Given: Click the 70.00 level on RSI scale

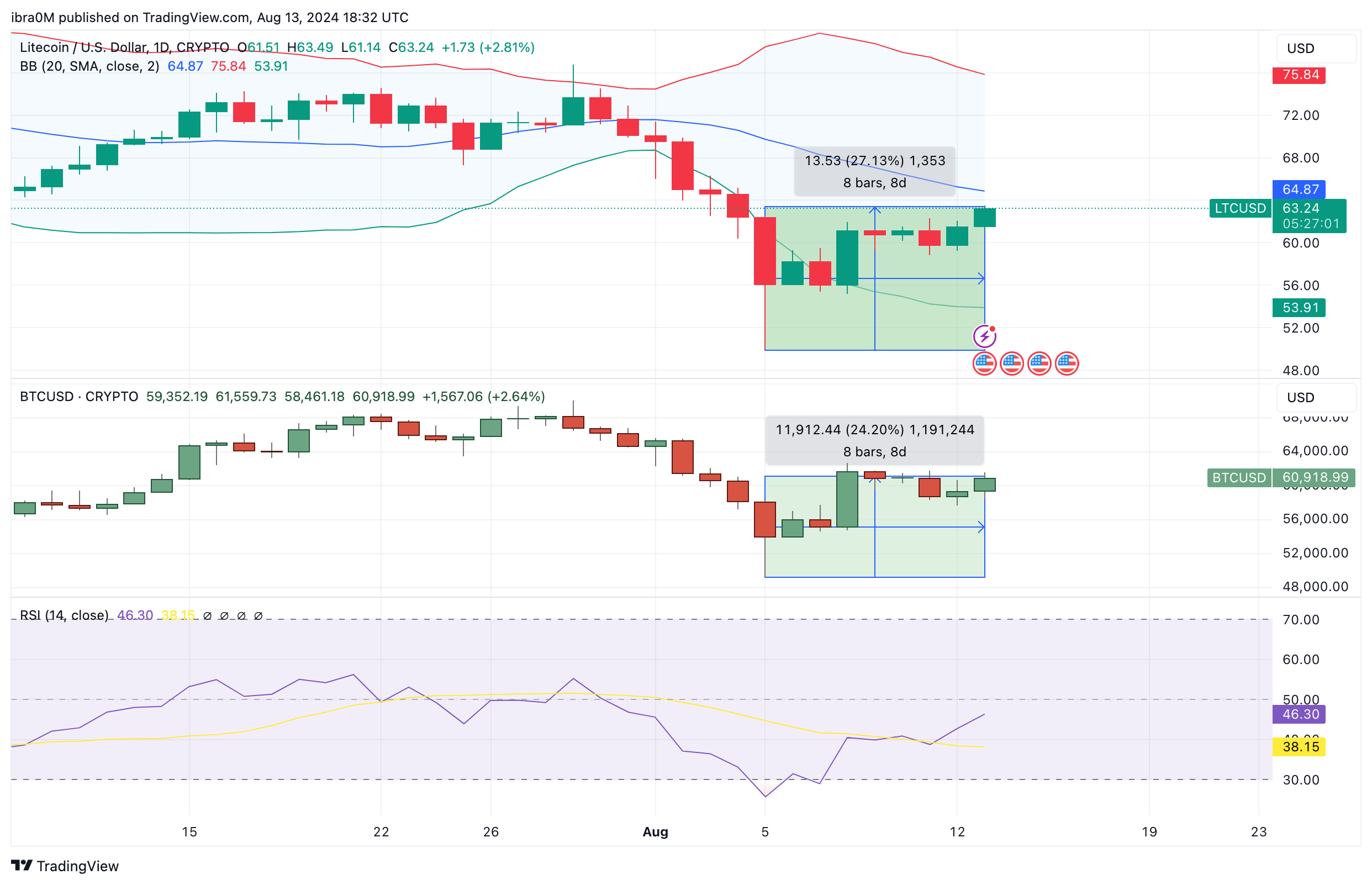Looking at the screenshot, I should [x=1301, y=619].
